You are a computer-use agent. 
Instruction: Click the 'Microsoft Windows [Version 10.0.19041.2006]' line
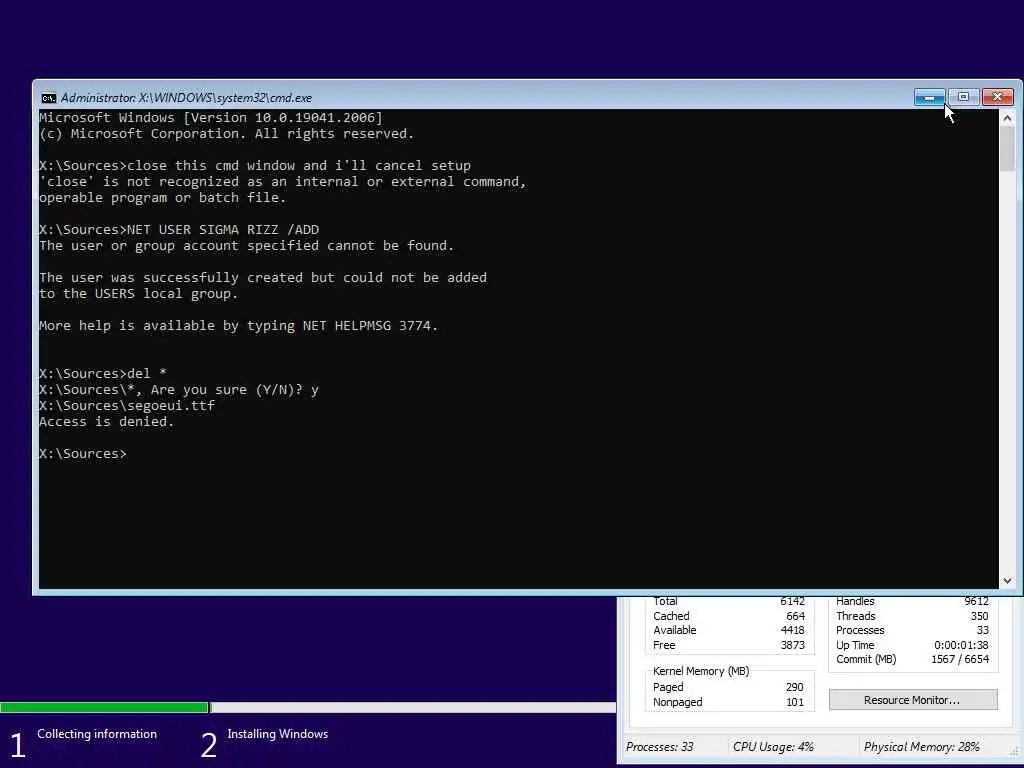tap(211, 118)
